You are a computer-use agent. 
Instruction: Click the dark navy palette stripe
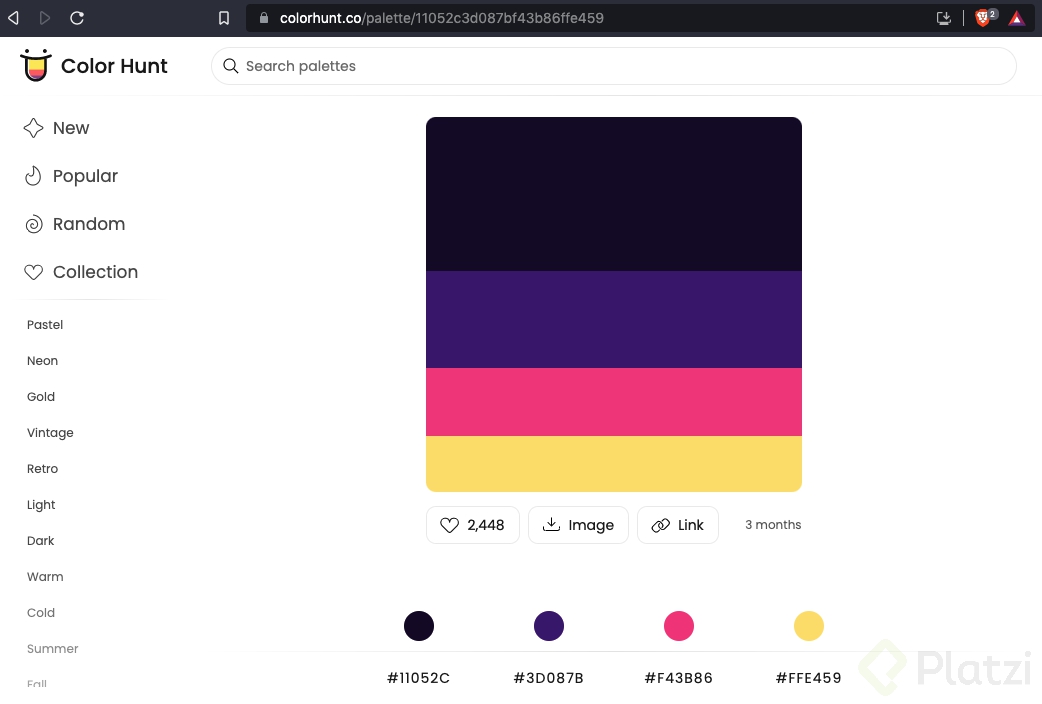tap(613, 194)
